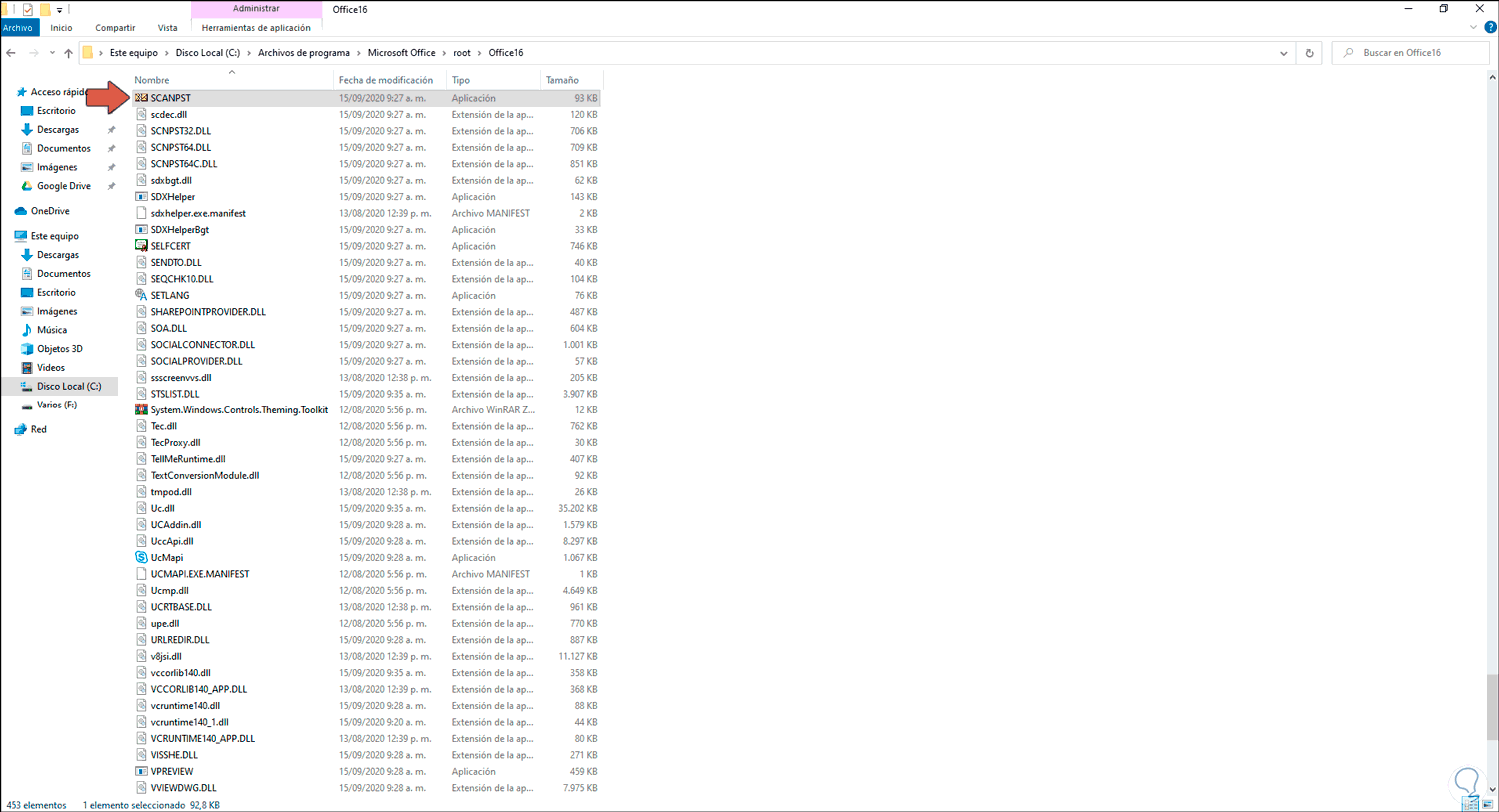Viewport: 1499px width, 812px height.
Task: Click the folder icon inside the address bar
Action: pos(88,53)
